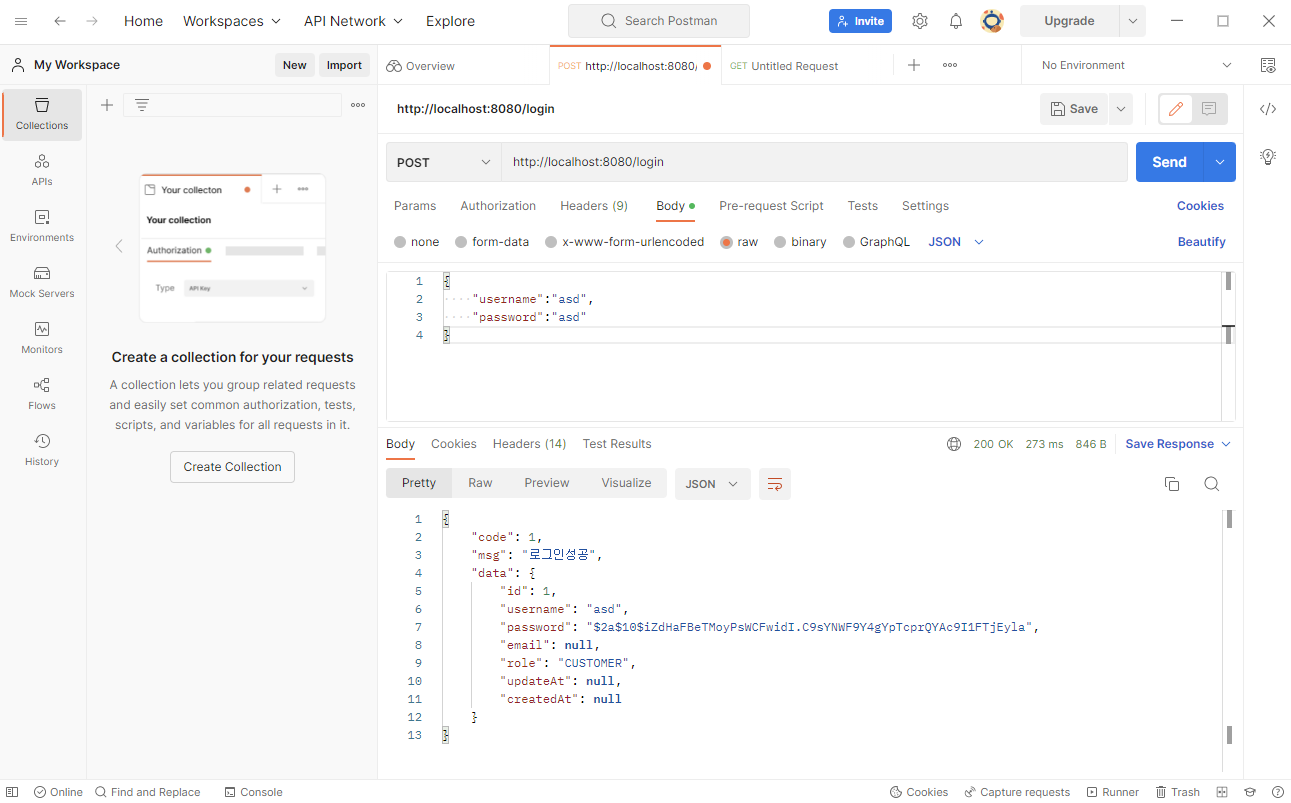Screen dimensions: 1291x803
Task: Select the raw body type
Action: point(738,241)
